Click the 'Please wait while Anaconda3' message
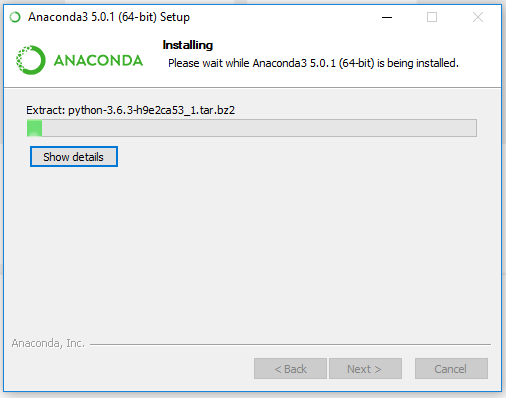 tap(313, 63)
